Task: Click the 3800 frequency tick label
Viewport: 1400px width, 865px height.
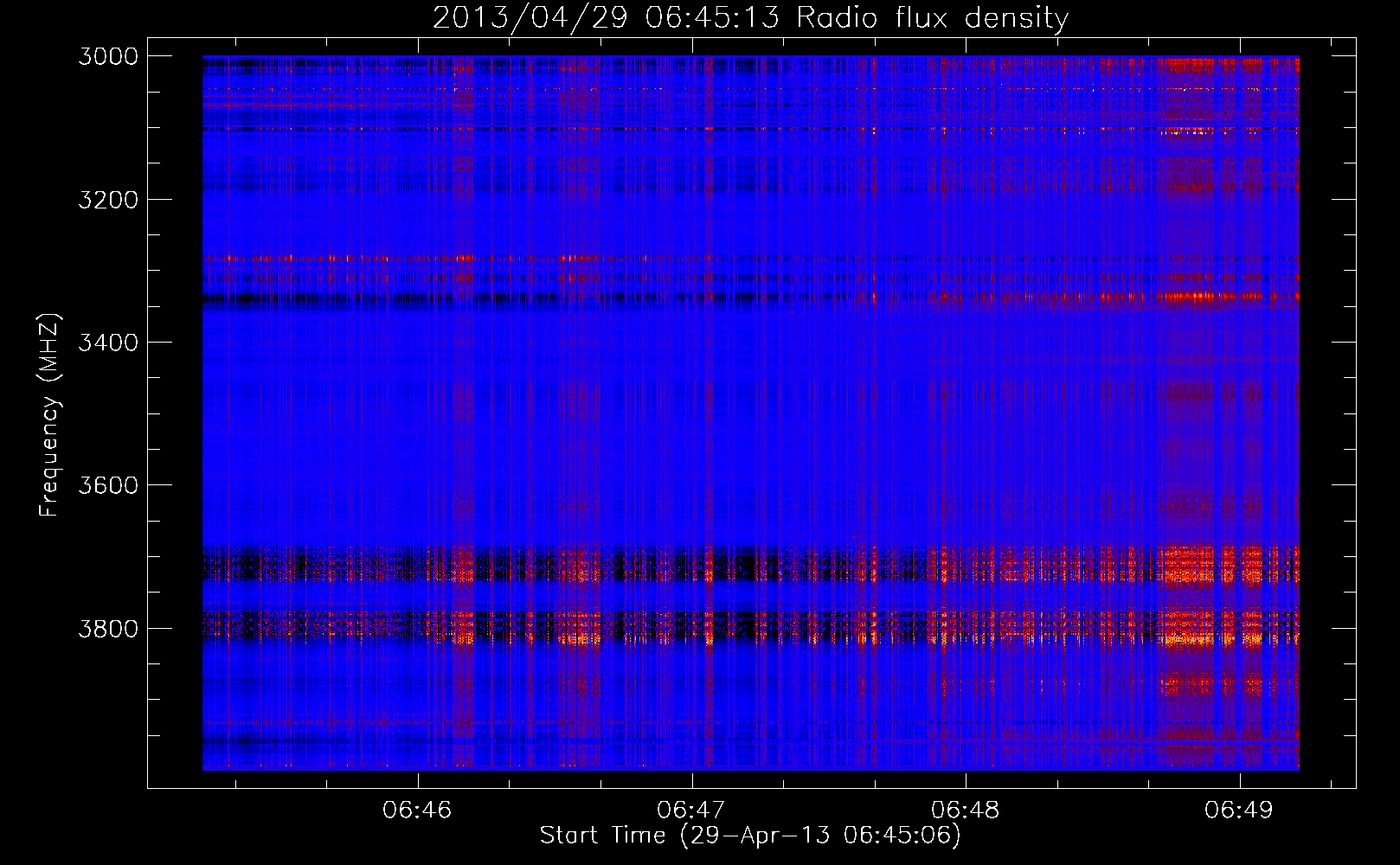Action: pos(108,628)
